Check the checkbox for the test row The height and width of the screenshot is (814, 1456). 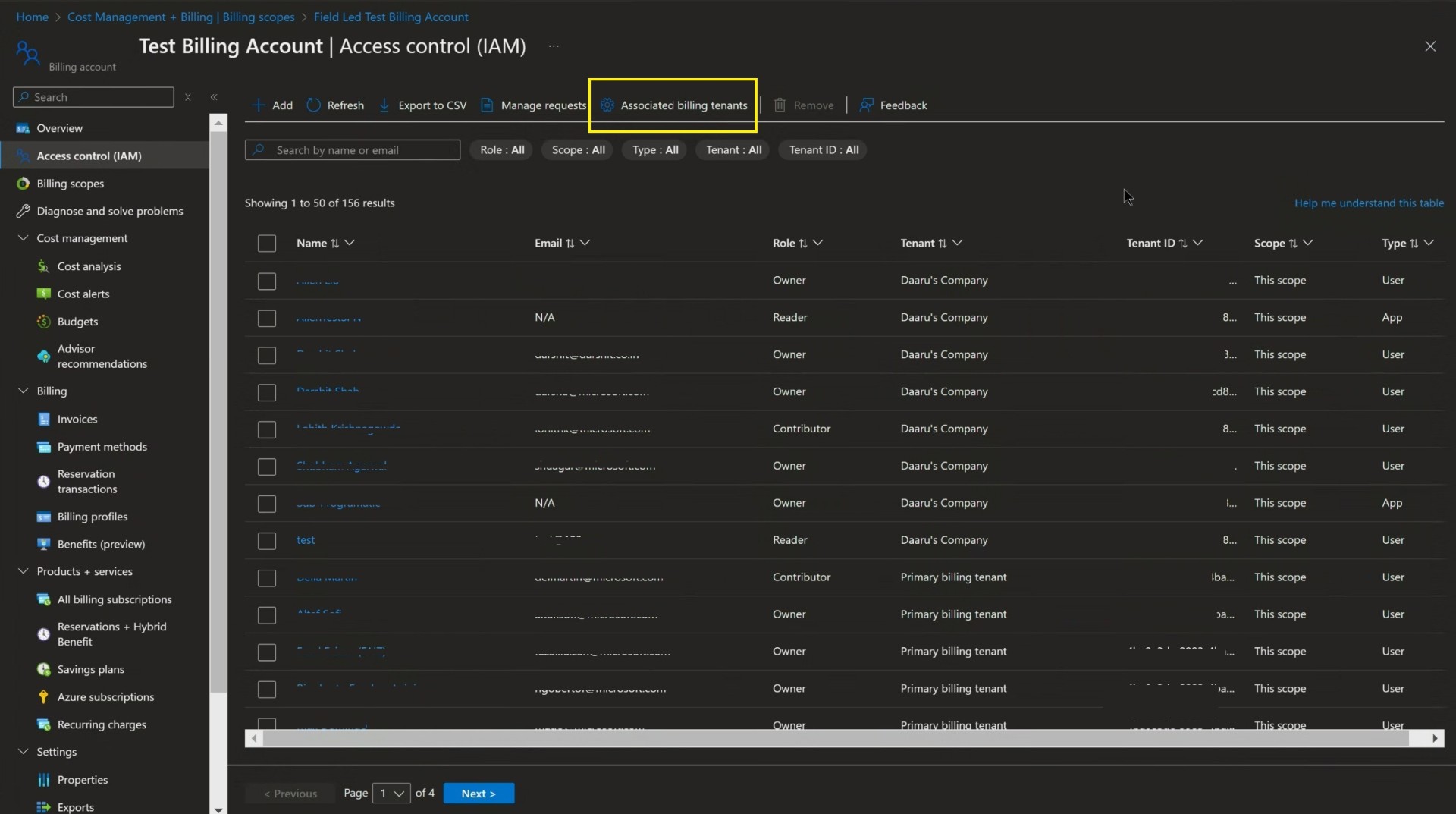coord(267,541)
